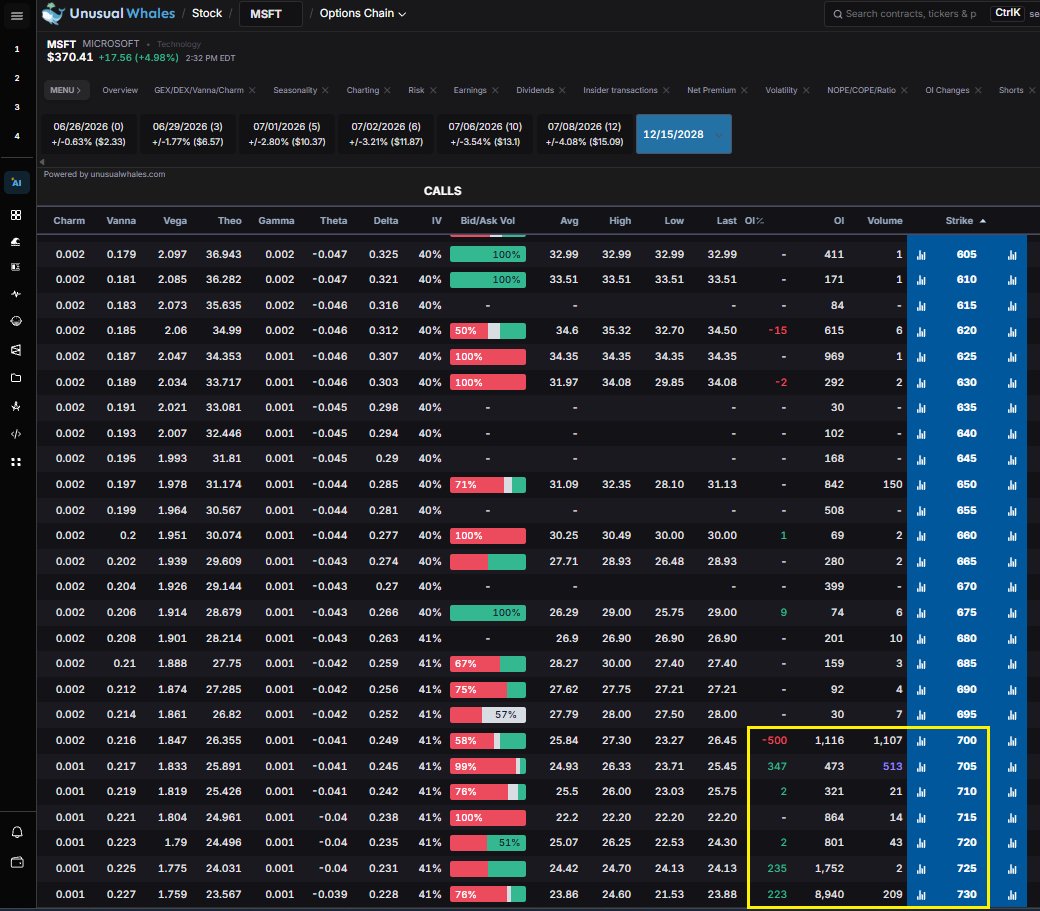Click the 57% bid/ask bar for 695

click(x=488, y=715)
